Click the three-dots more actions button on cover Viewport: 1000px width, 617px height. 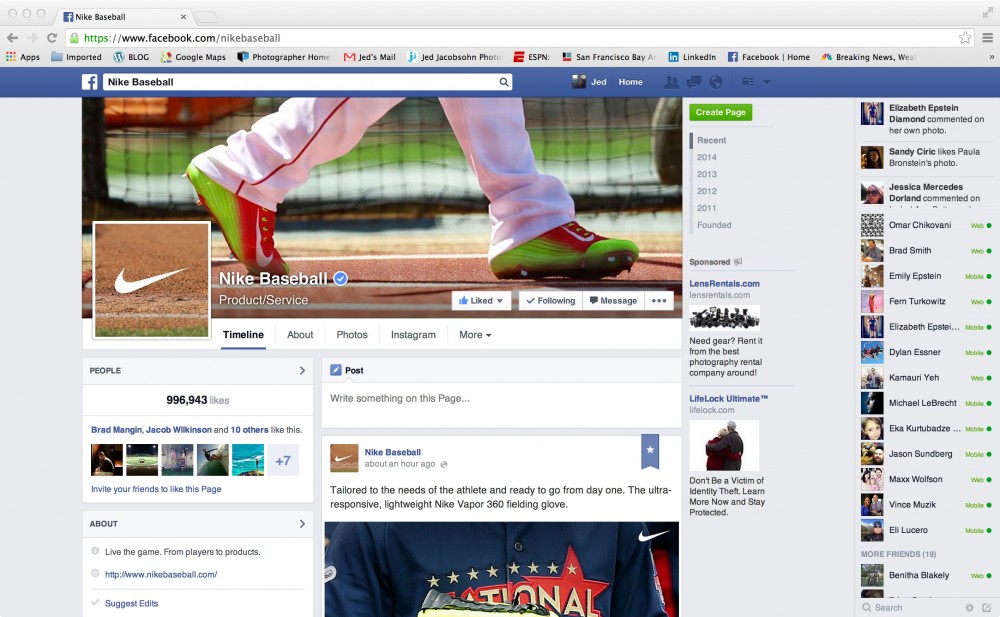(x=659, y=301)
